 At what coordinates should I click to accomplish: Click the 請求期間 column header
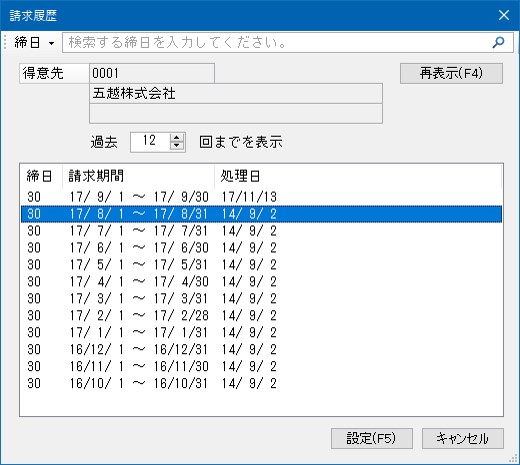138,176
